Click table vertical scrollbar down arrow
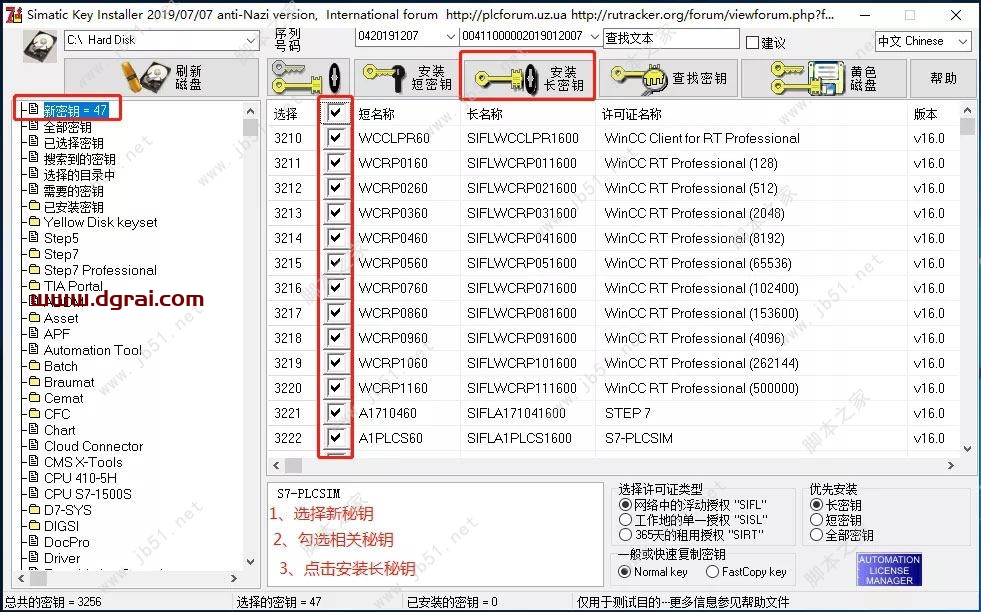Image resolution: width=981 pixels, height=612 pixels. [x=967, y=448]
